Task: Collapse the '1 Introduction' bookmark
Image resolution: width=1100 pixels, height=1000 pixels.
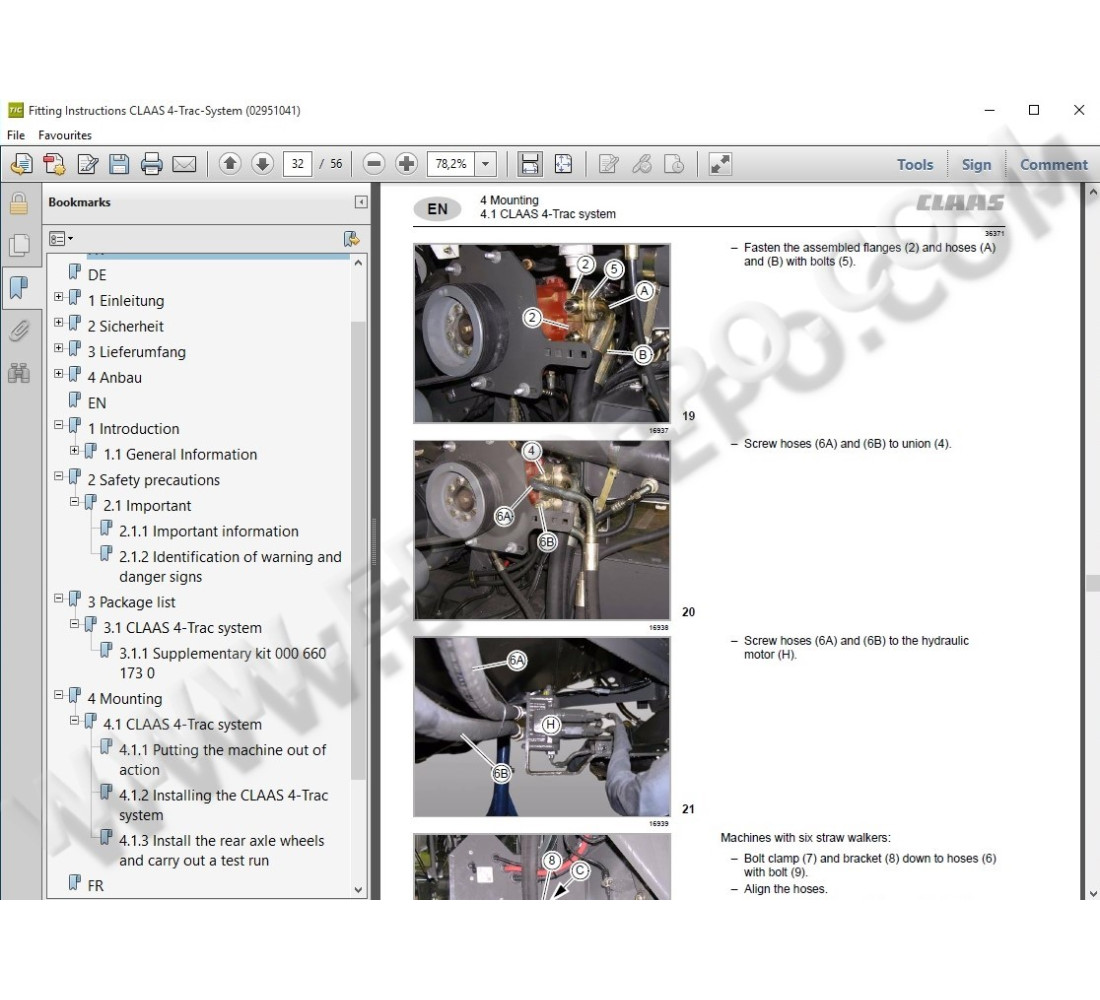Action: (59, 425)
